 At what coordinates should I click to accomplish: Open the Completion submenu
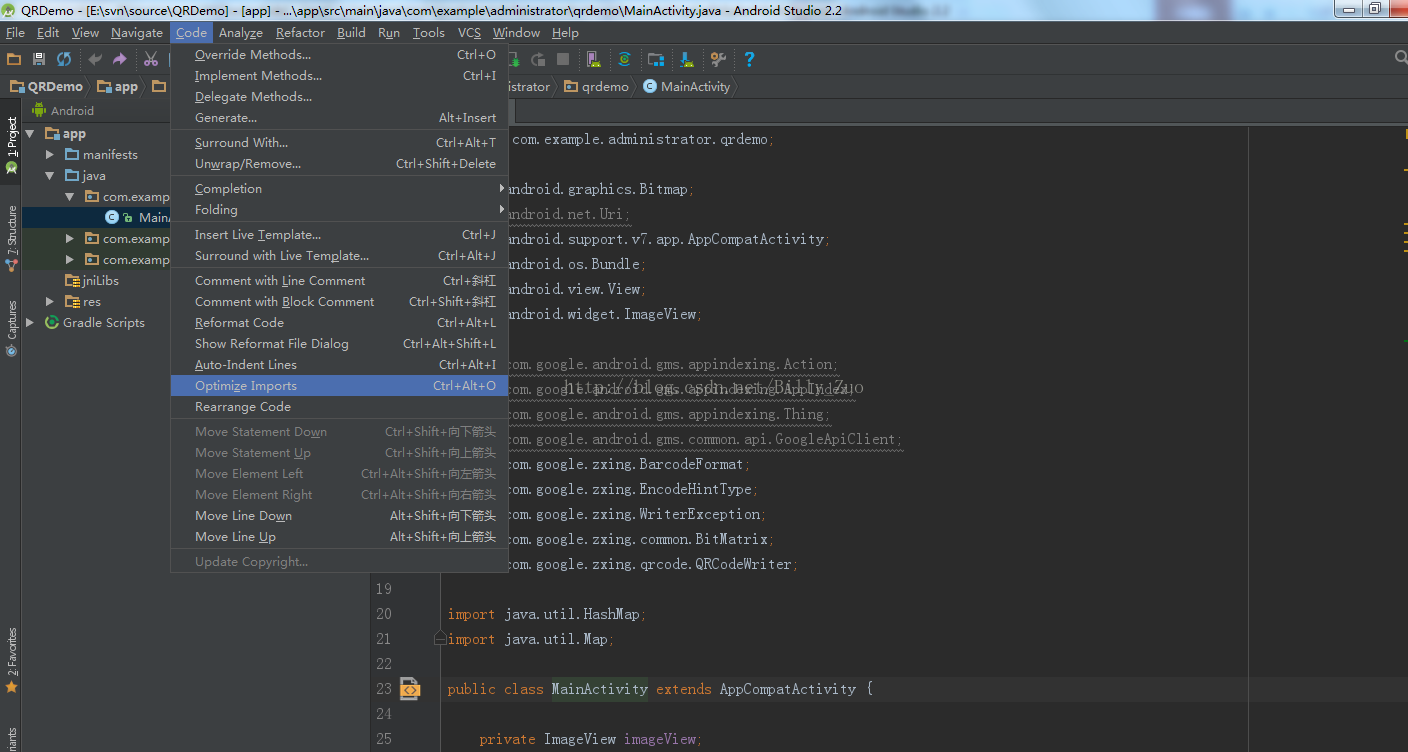(339, 188)
